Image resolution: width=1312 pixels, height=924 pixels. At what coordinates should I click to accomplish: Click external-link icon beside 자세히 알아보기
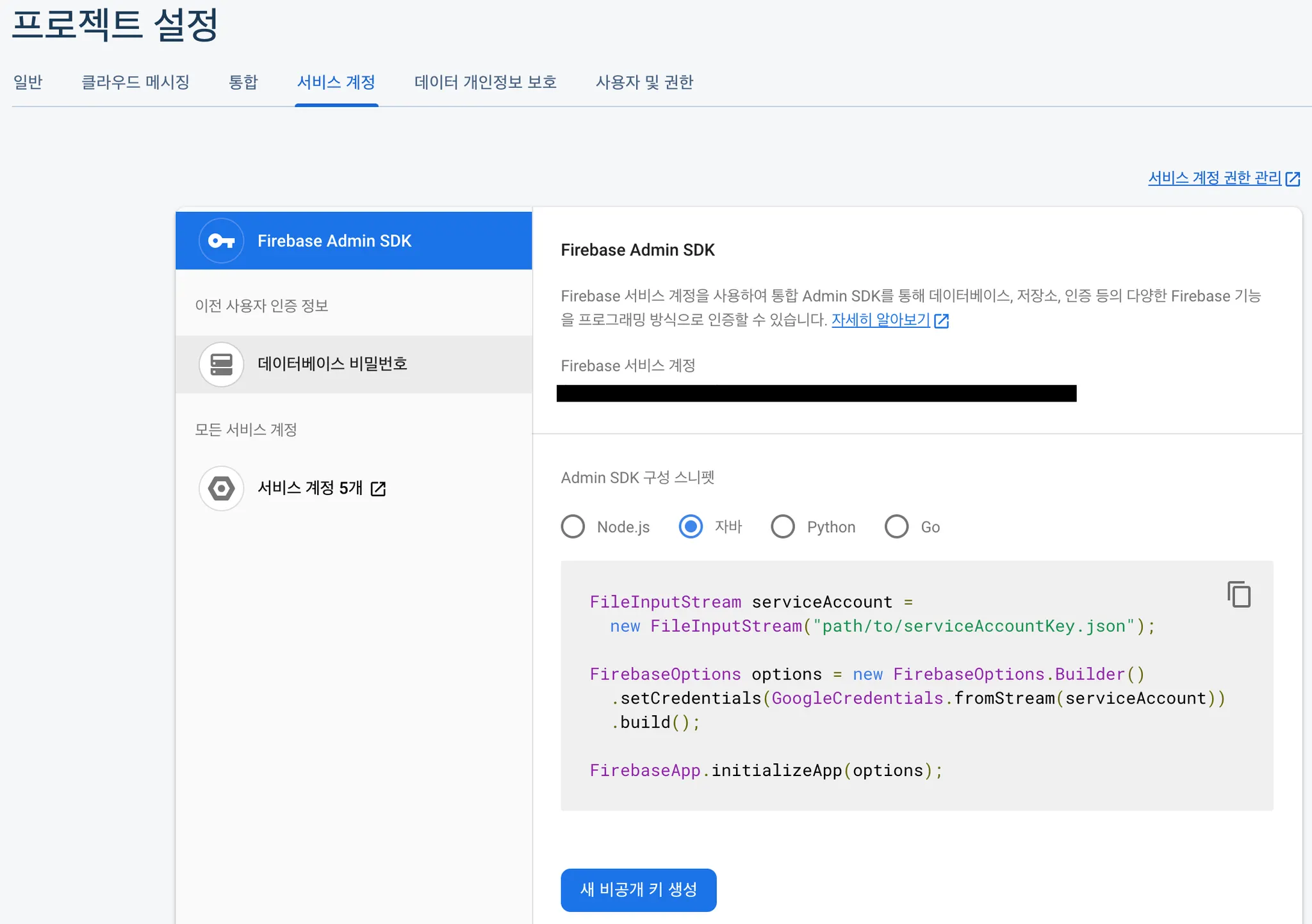point(941,320)
